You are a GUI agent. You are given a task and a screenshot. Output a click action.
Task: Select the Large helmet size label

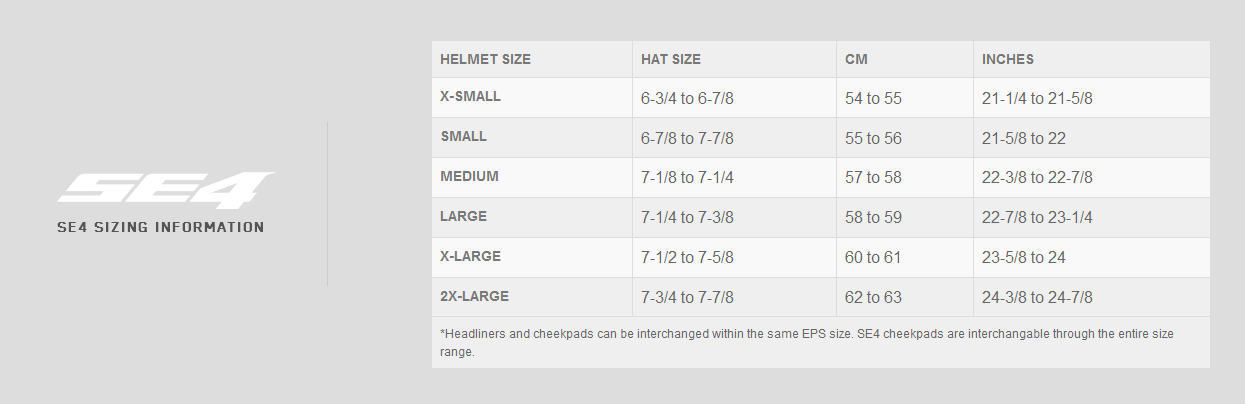point(464,216)
